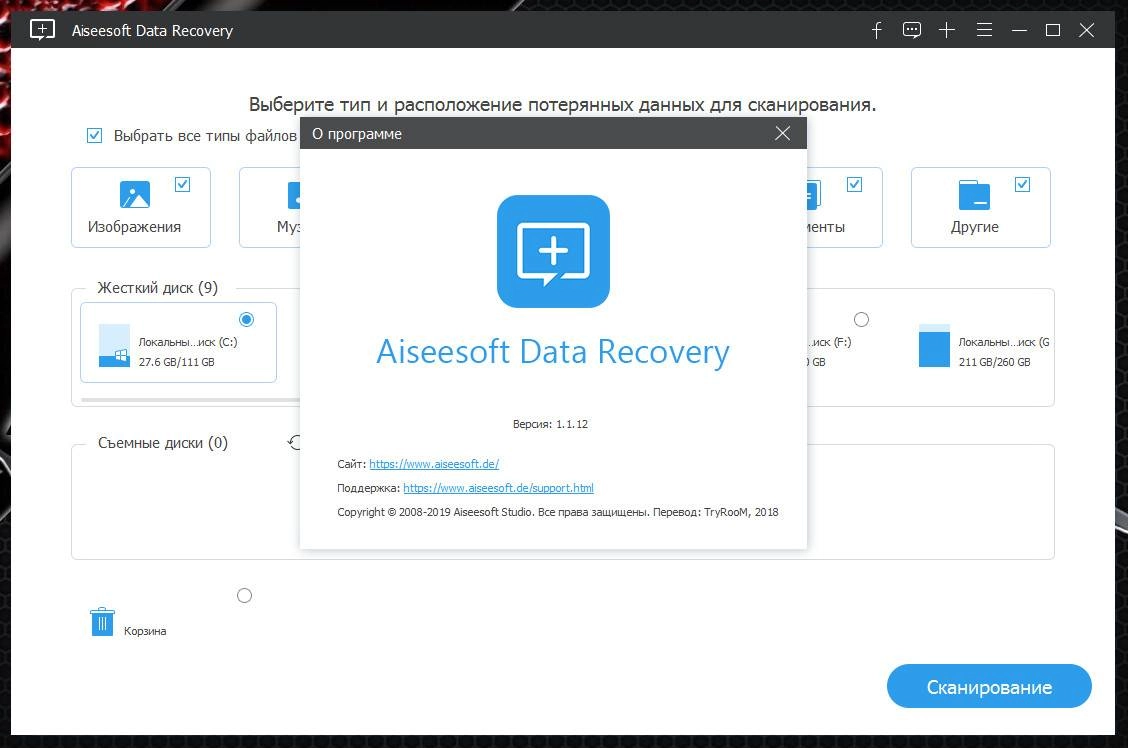1128x748 pixels.
Task: Click the Aiseesoft app logo in title bar
Action: (42, 30)
